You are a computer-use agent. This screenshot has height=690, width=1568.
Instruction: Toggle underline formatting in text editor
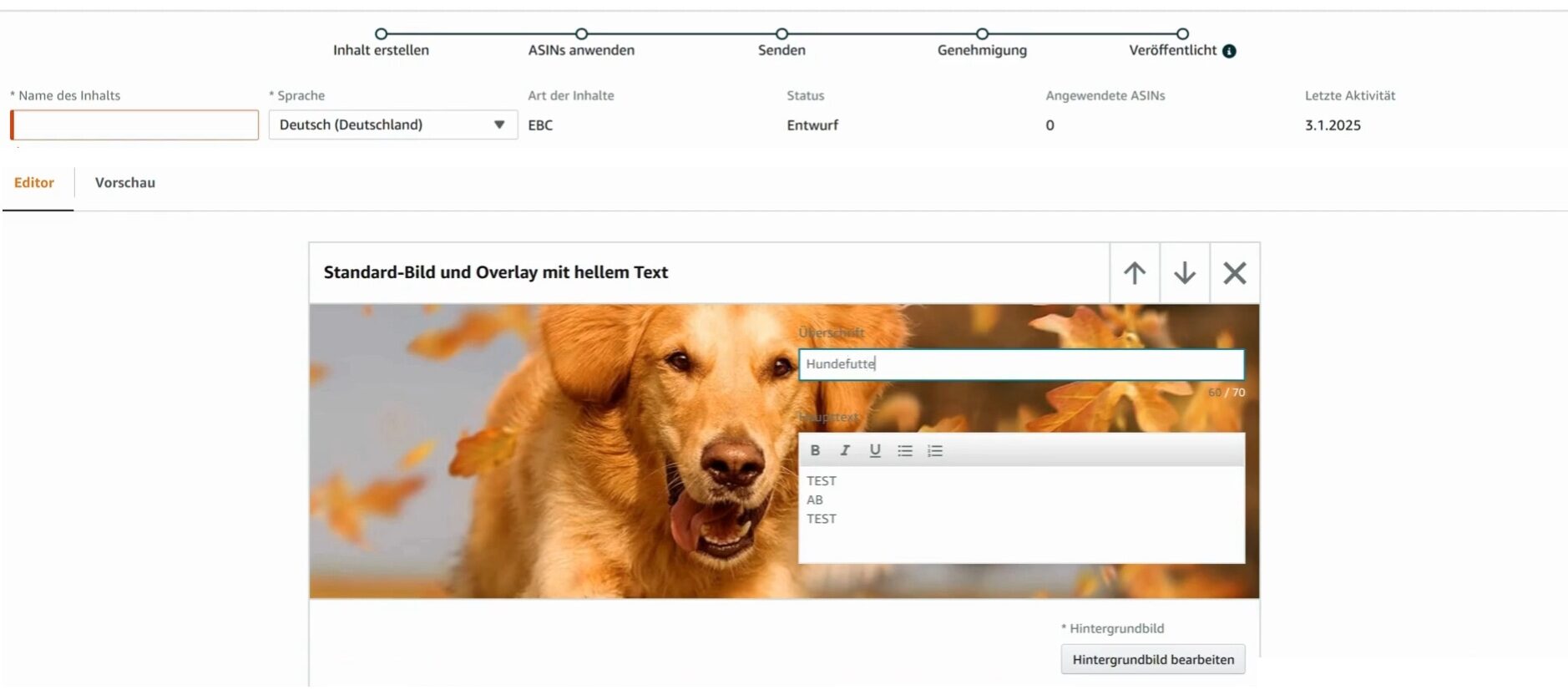pos(875,450)
